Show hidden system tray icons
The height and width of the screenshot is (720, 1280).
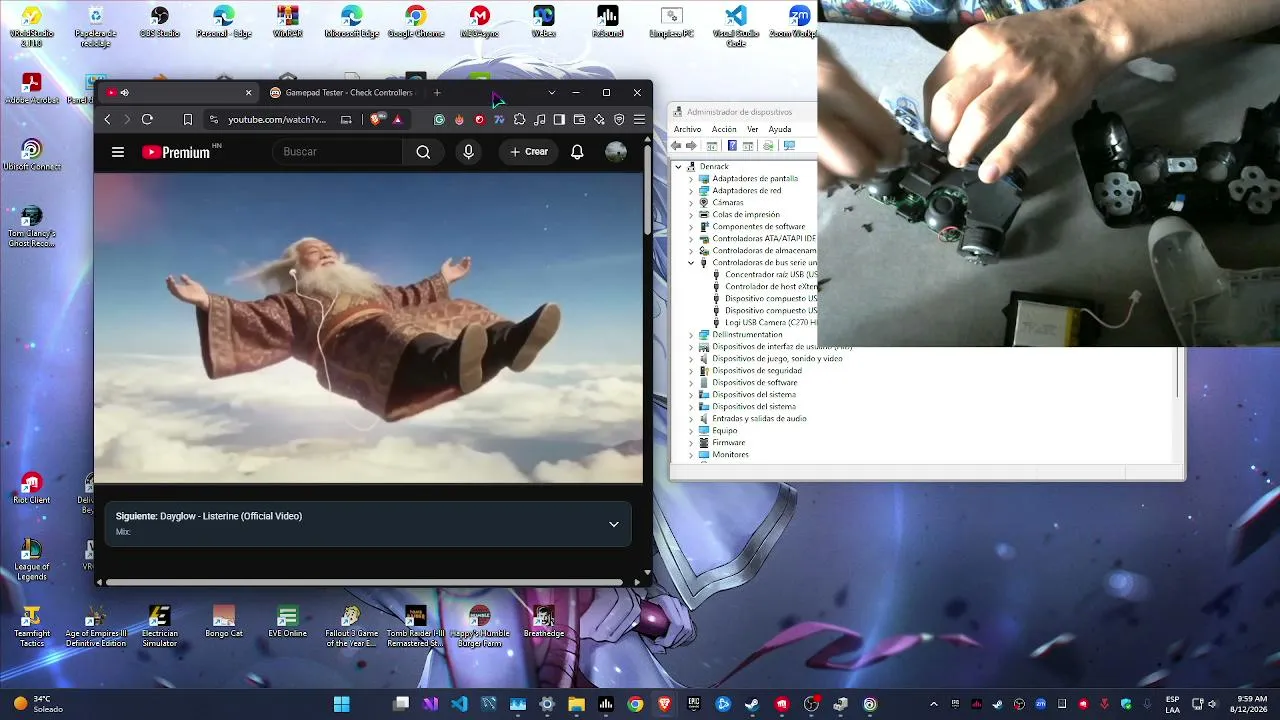pos(934,704)
